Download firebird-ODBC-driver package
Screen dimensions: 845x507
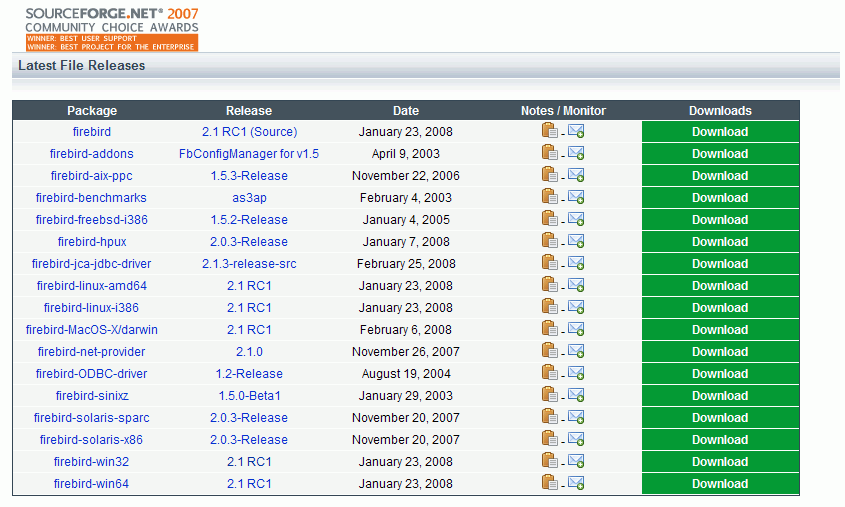(720, 373)
